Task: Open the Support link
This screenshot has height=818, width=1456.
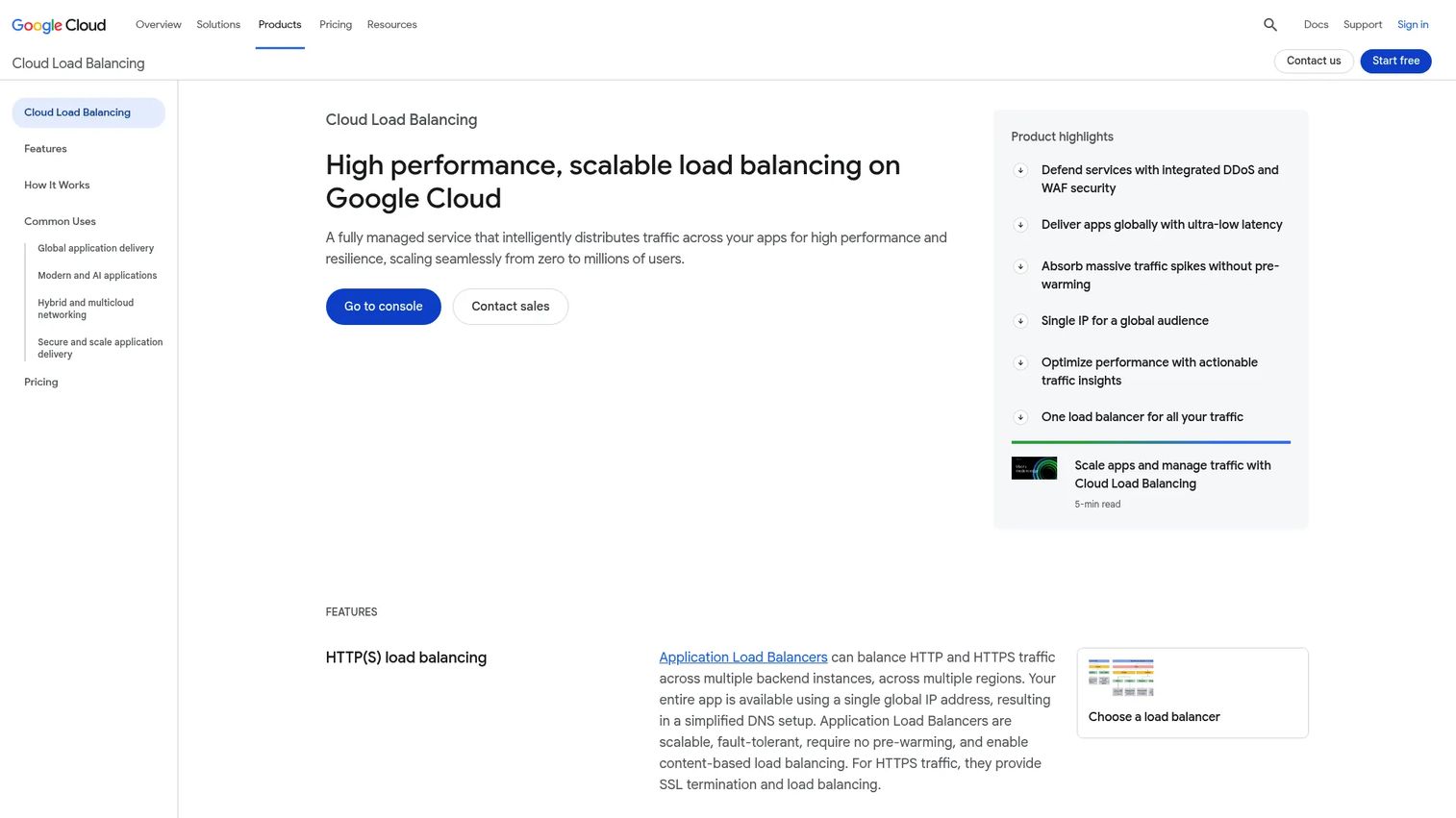Action: [x=1363, y=25]
